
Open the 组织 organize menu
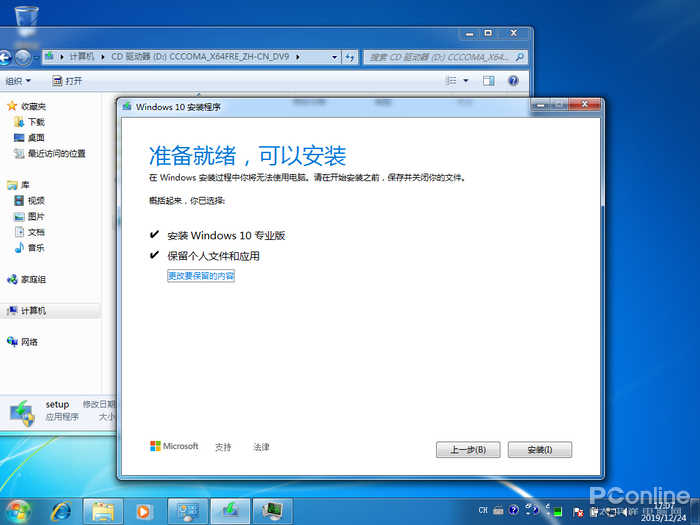[x=18, y=81]
